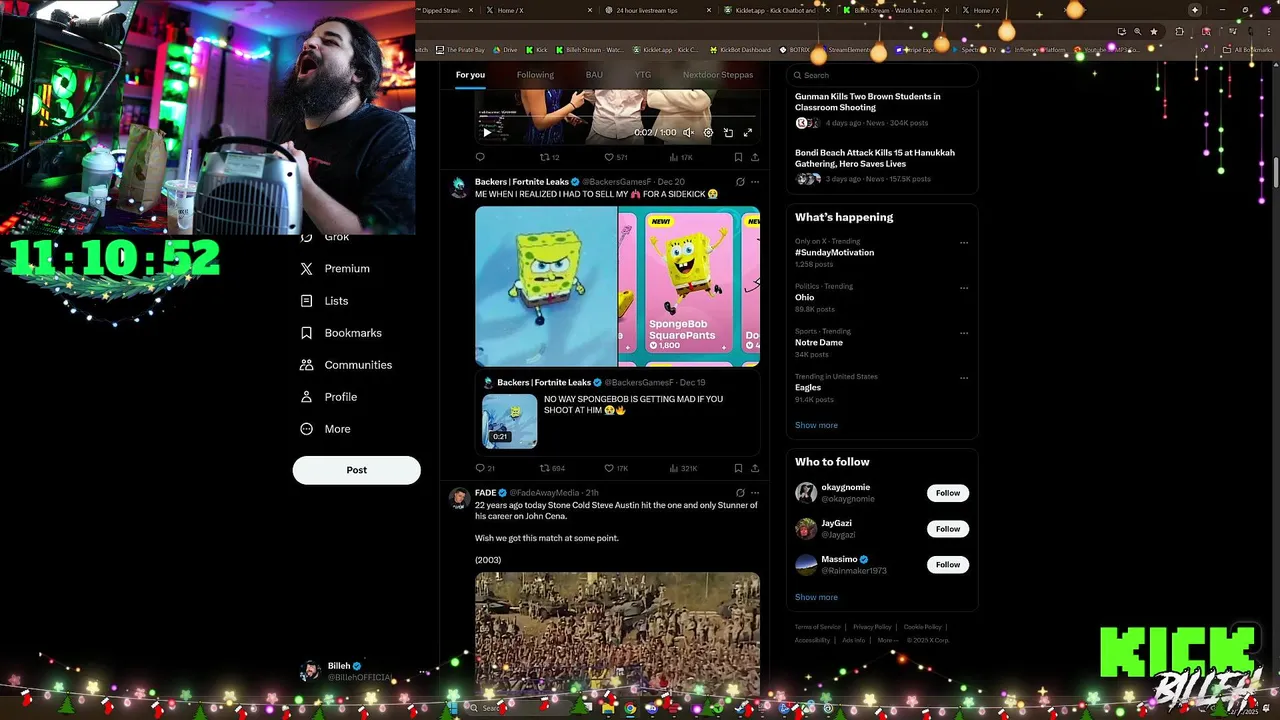Reply to the post with 571 likes
This screenshot has width=1280, height=720.
point(480,157)
